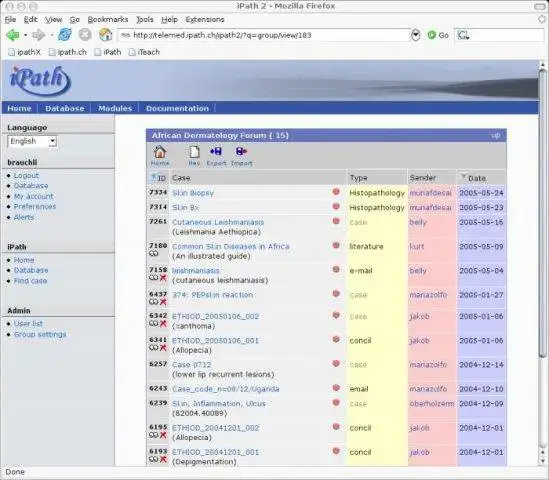Image resolution: width=549 pixels, height=480 pixels.
Task: Open ETHIOD_20050106_002 case link
Action: (215, 316)
